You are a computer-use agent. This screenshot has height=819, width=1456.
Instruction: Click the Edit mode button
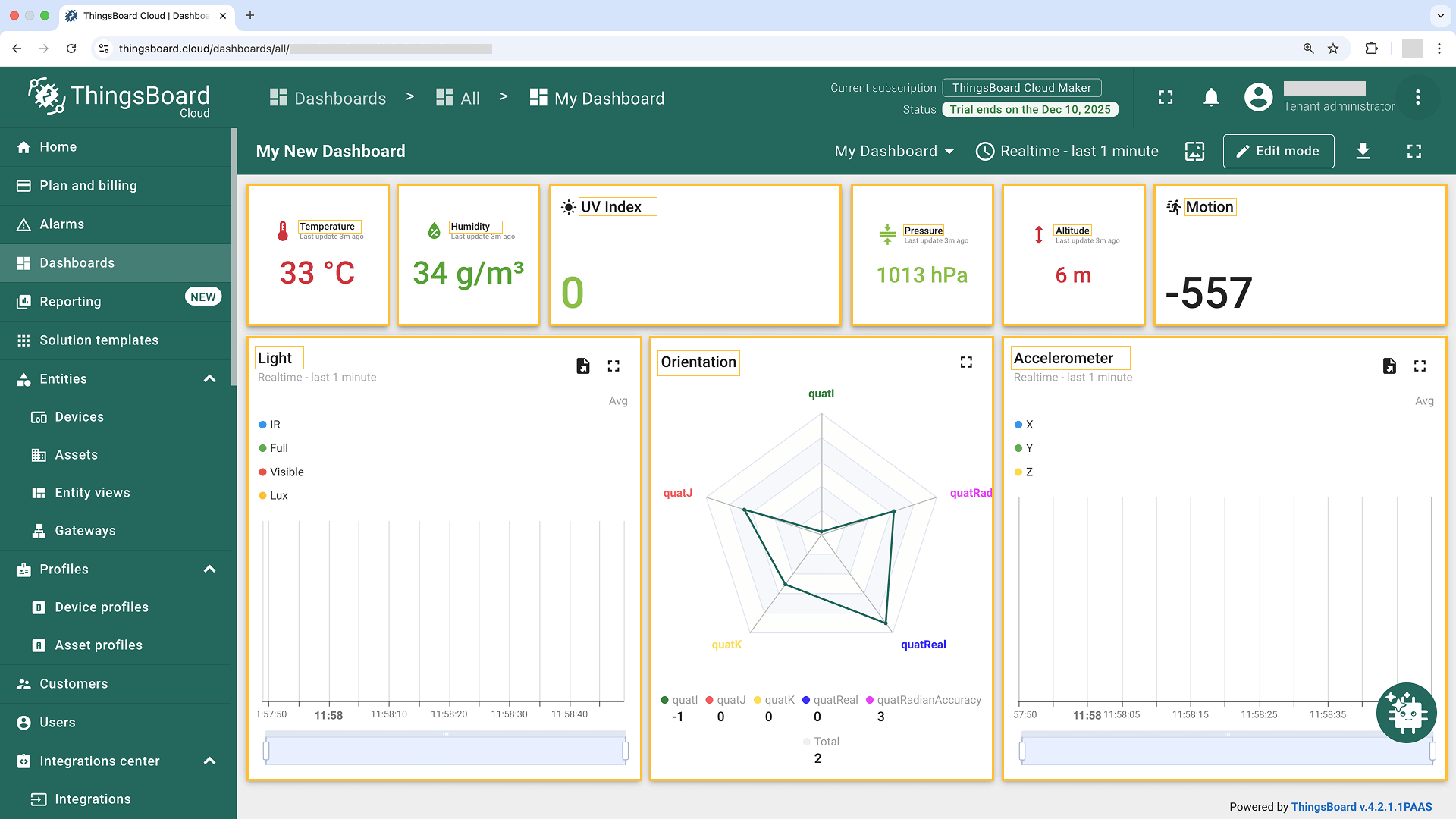1278,151
